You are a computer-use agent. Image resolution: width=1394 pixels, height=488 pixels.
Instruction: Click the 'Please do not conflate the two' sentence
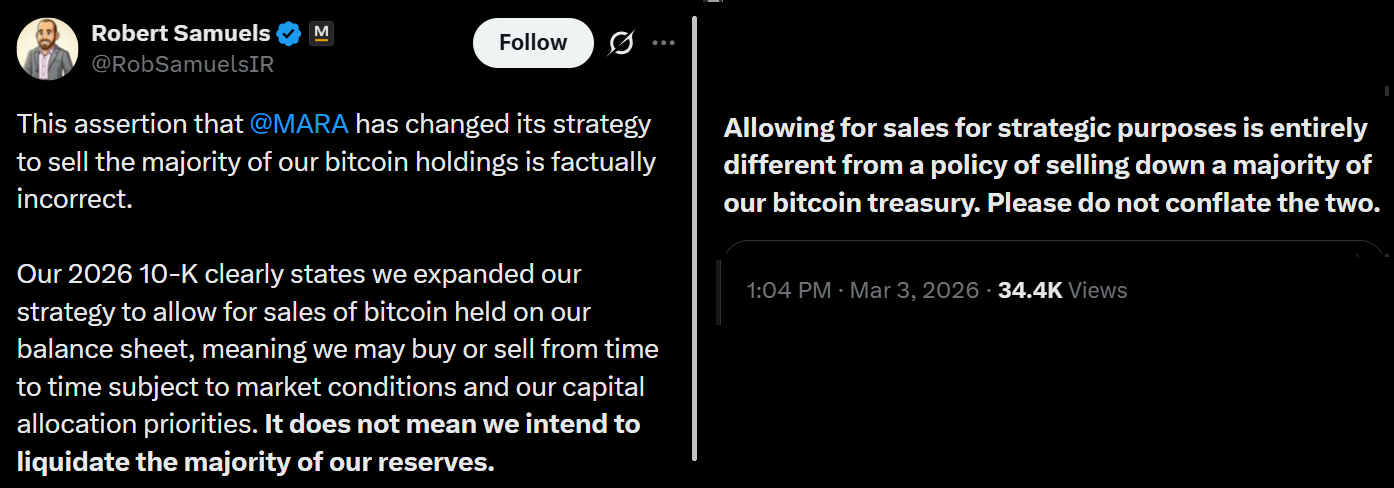(x=1183, y=203)
